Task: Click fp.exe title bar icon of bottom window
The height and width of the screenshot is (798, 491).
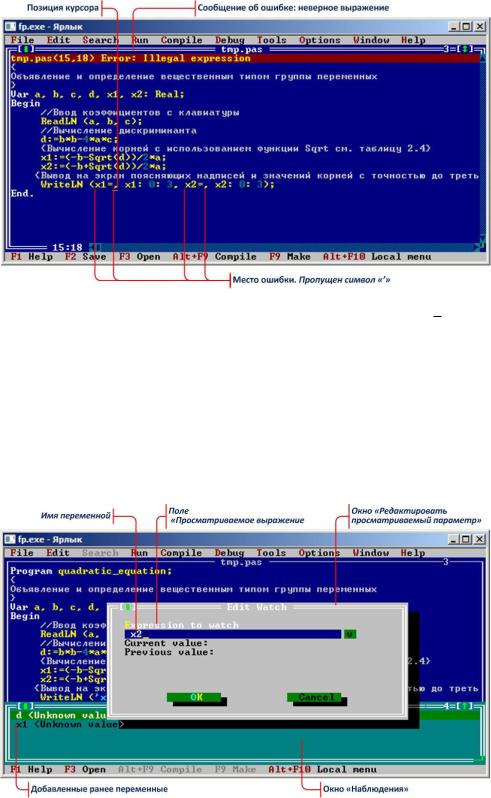Action: point(10,539)
